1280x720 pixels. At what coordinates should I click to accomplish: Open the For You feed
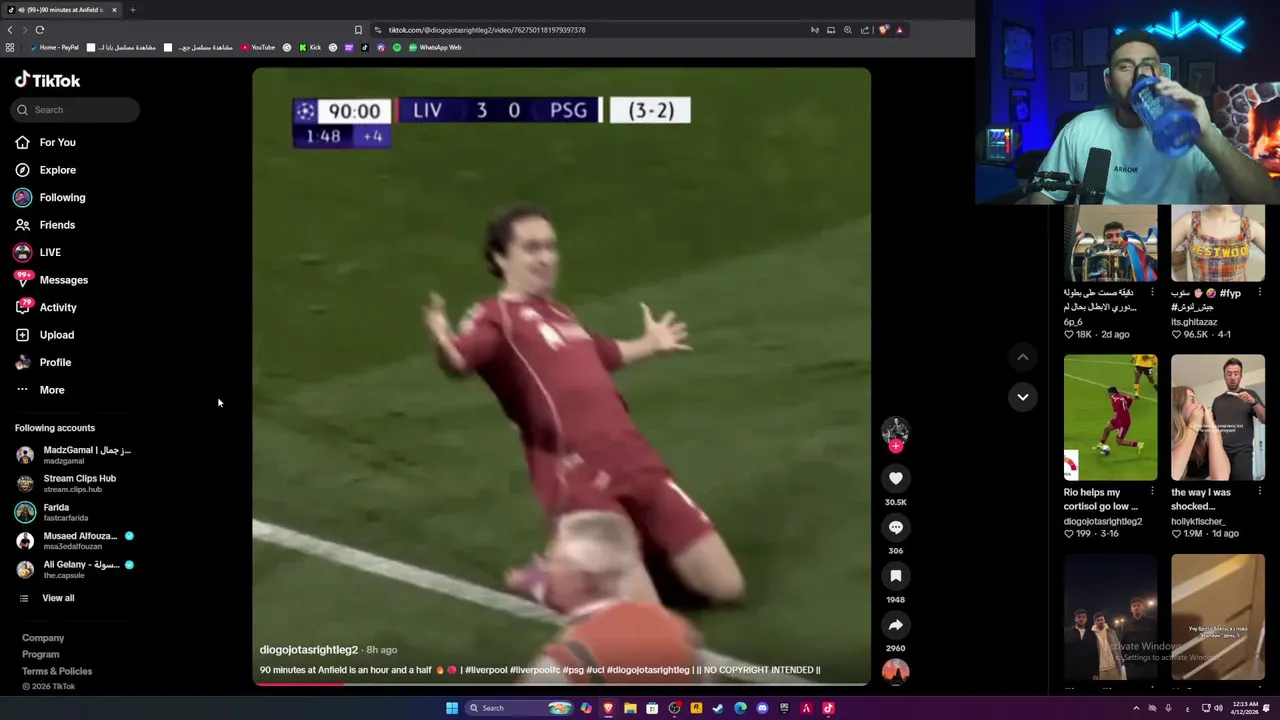pos(45,142)
